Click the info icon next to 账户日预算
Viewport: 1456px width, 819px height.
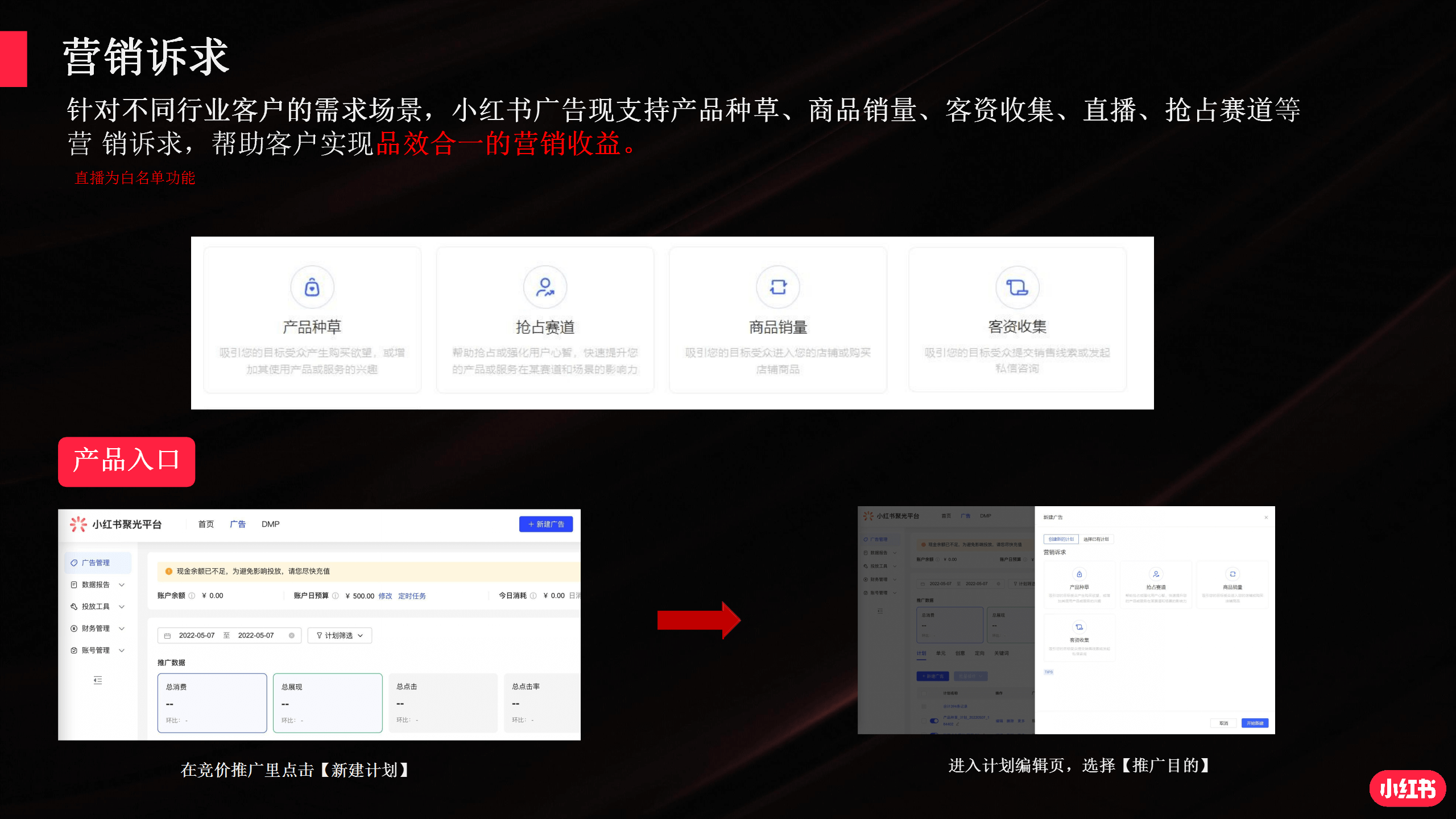pos(336,595)
